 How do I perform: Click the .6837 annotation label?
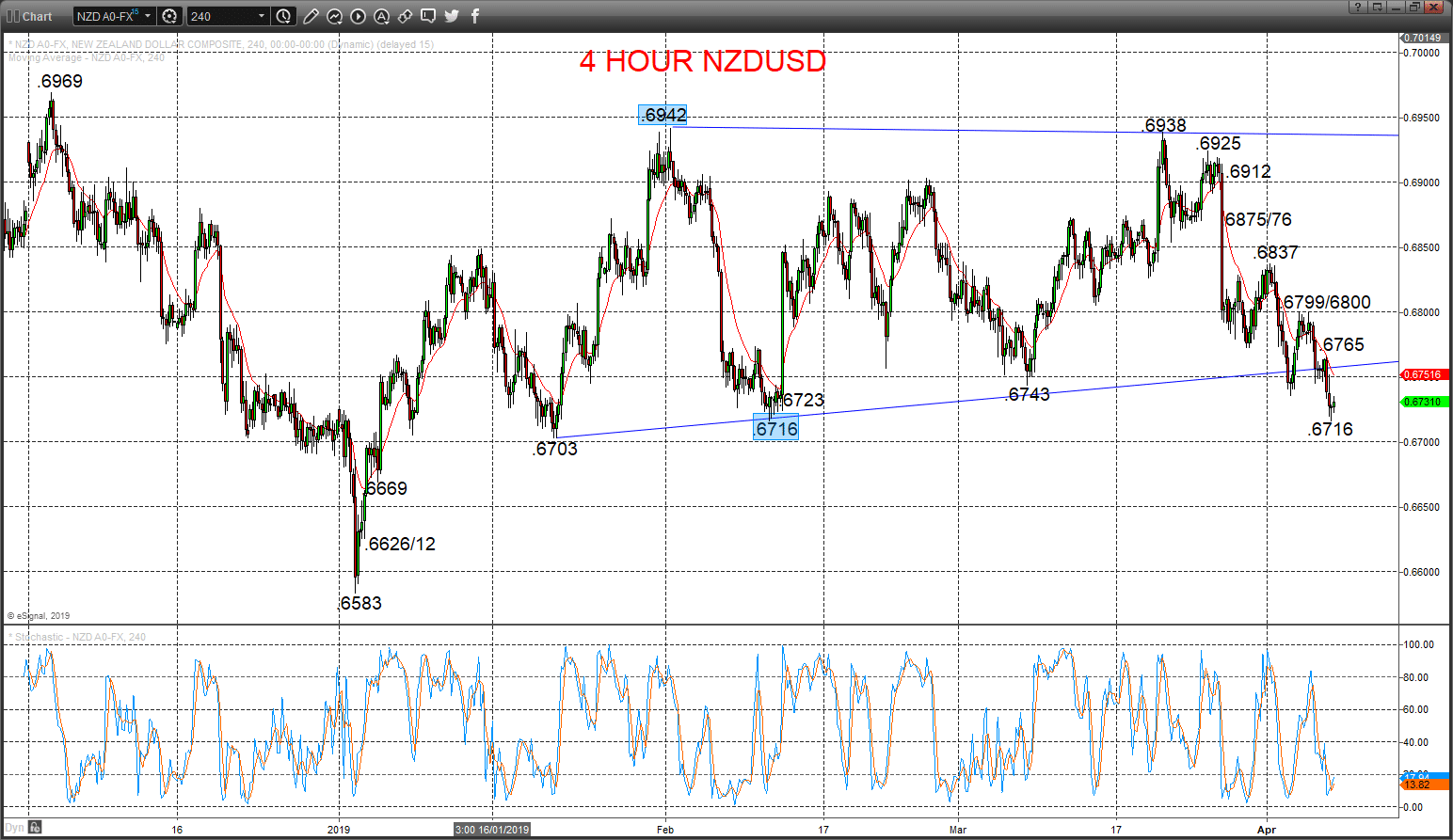1276,252
